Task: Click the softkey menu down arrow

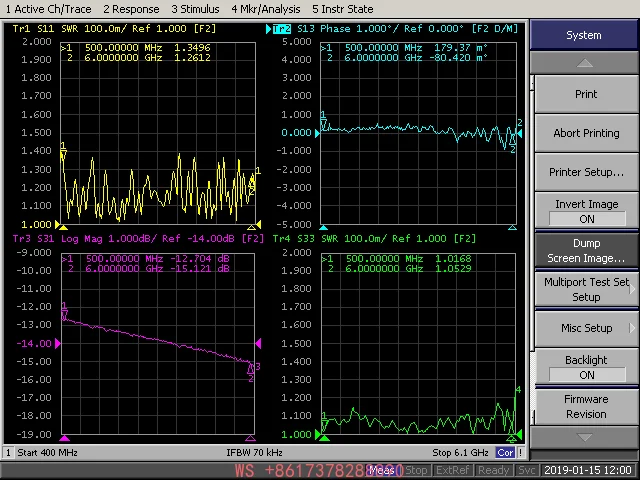Action: coord(584,437)
